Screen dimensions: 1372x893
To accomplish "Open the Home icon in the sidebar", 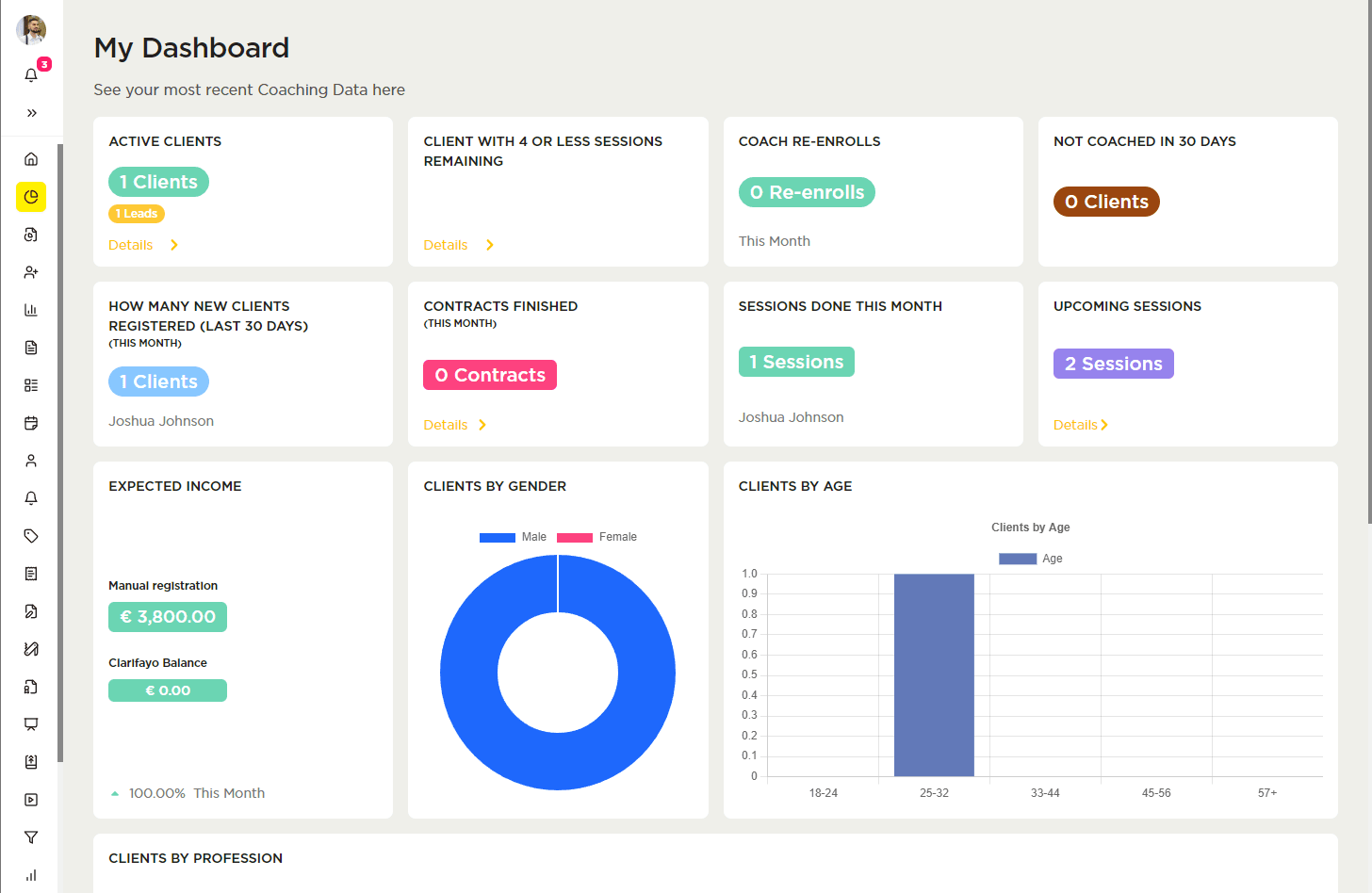I will click(31, 159).
